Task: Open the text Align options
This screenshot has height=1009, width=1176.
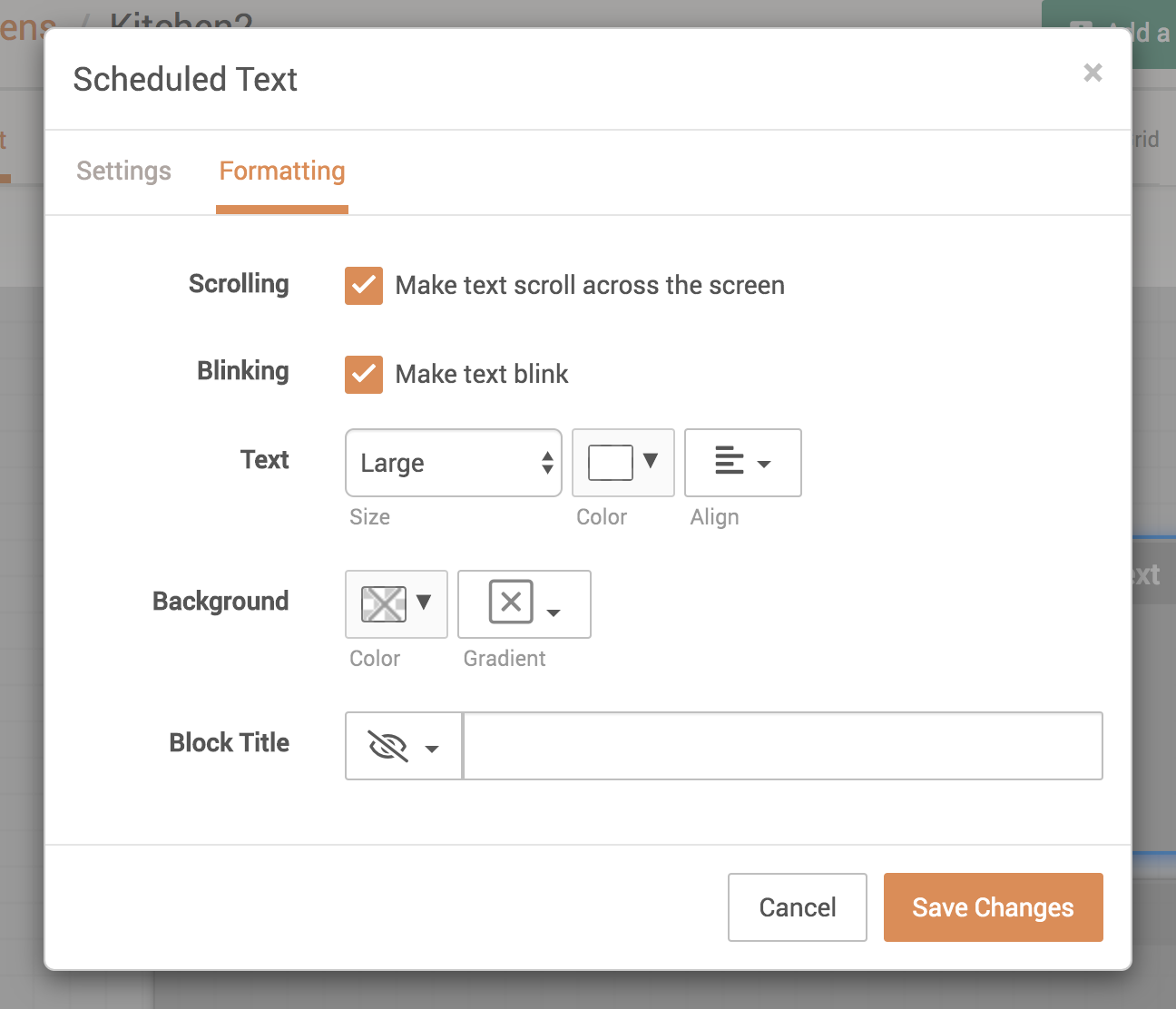Action: click(x=742, y=463)
